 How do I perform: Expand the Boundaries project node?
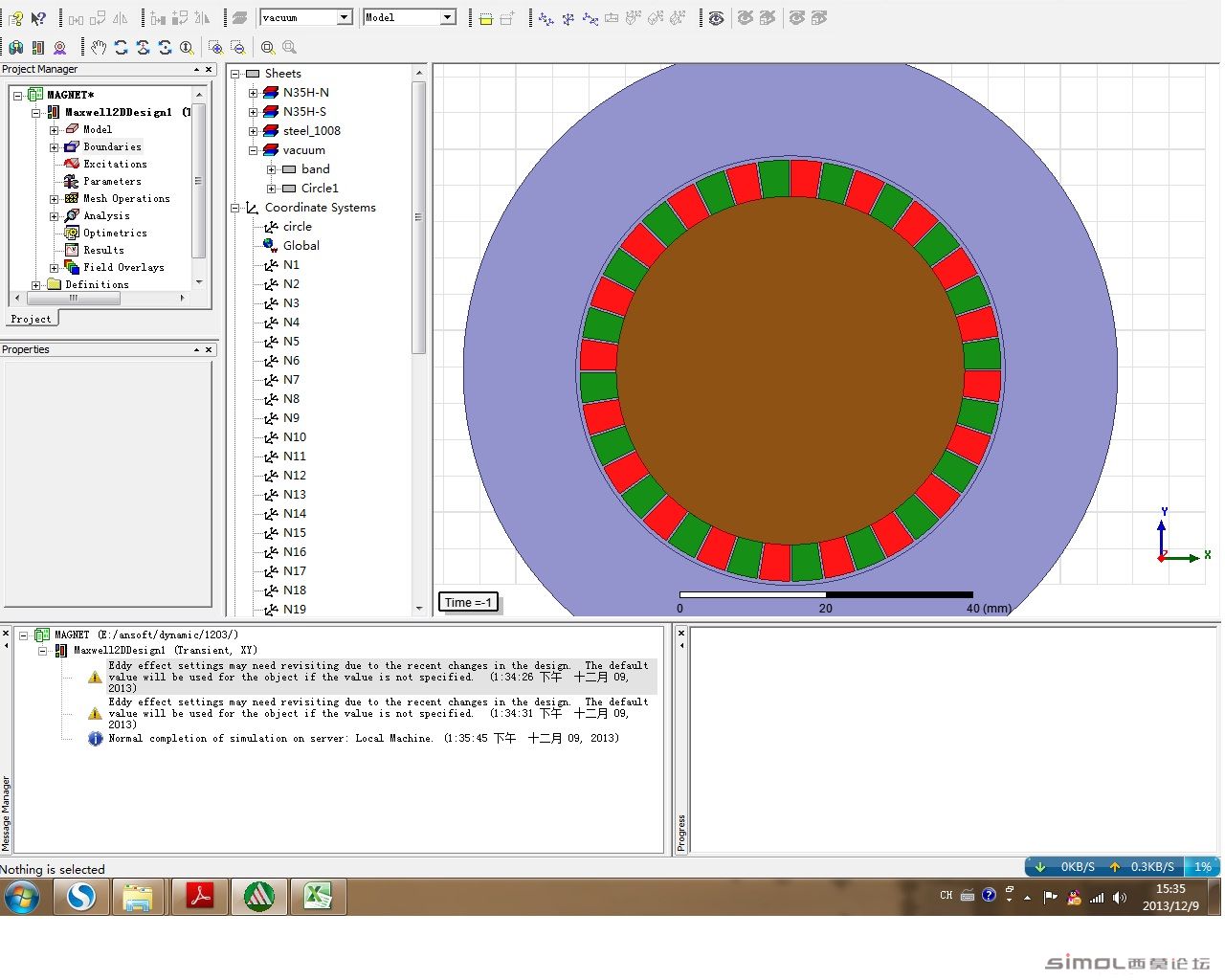pos(54,147)
